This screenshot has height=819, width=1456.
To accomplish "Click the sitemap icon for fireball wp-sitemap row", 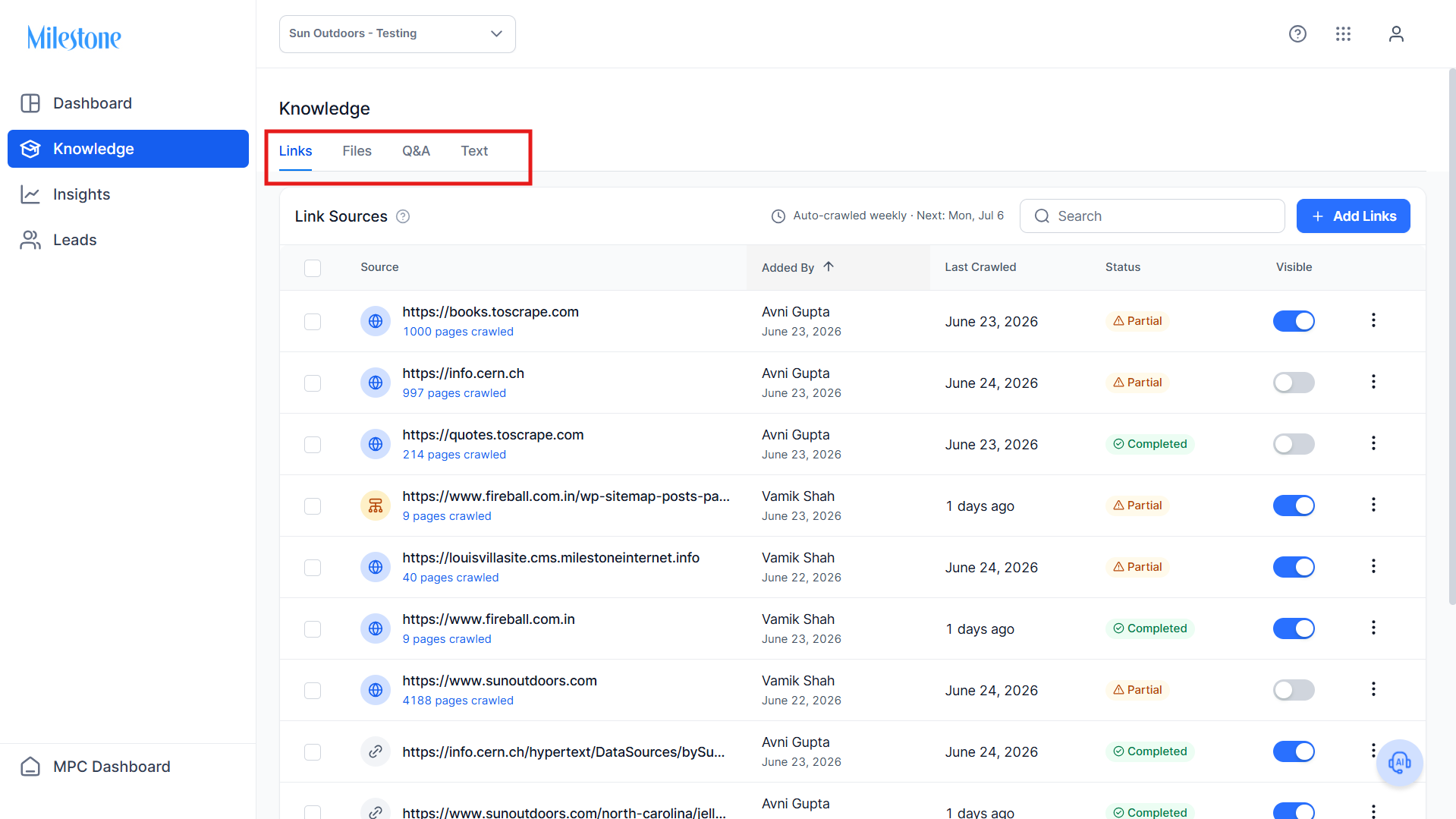I will click(x=376, y=506).
